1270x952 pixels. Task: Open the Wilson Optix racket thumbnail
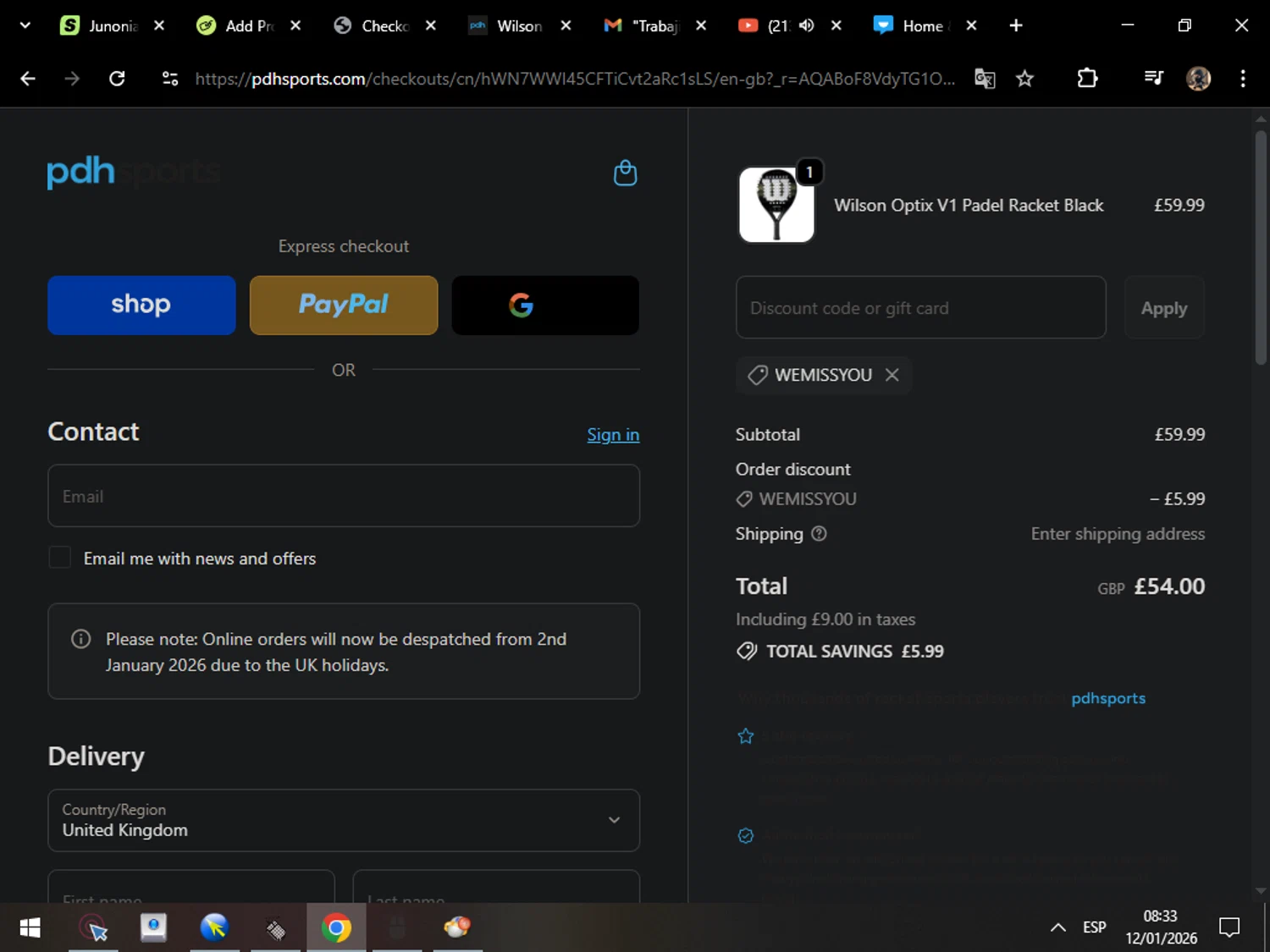pos(776,205)
